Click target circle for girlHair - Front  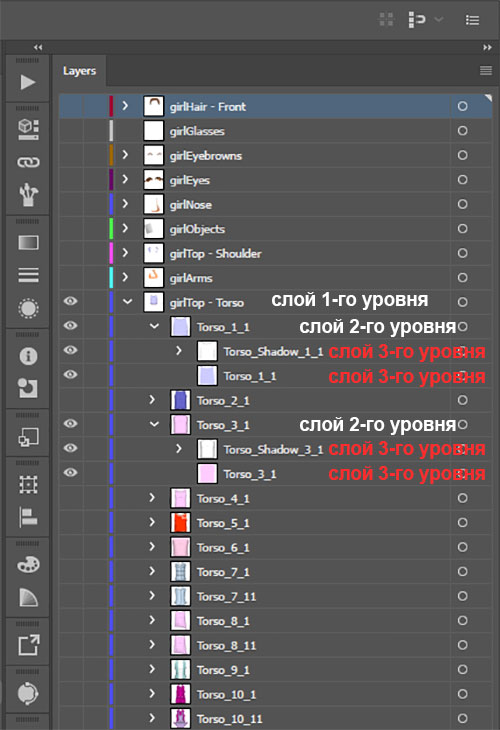coord(462,106)
